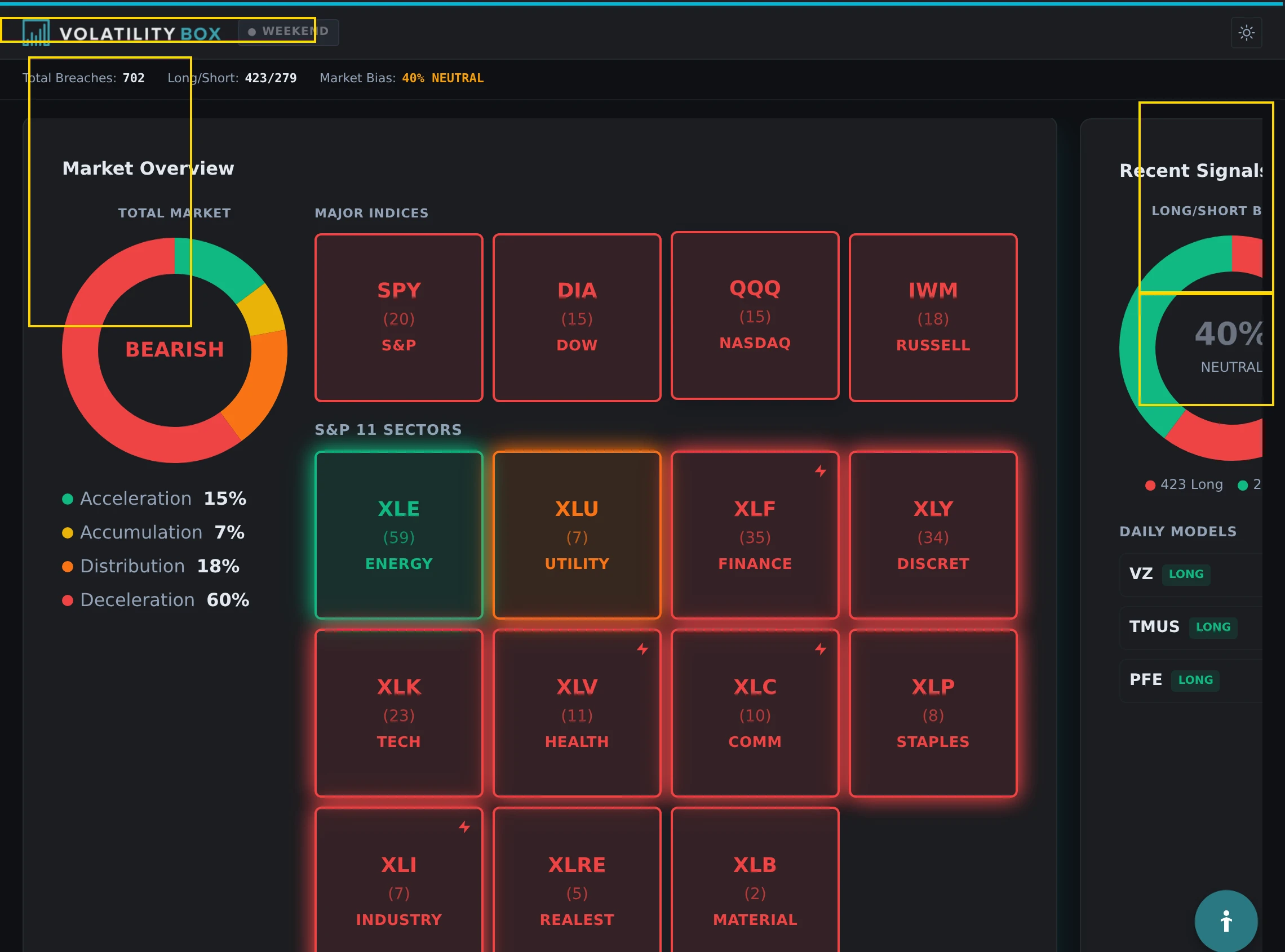The height and width of the screenshot is (952, 1285).
Task: Select the XLE Energy sector card
Action: 399,535
